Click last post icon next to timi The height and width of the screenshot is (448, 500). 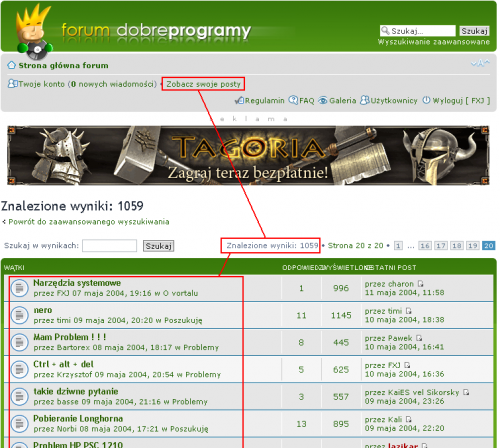coord(409,311)
